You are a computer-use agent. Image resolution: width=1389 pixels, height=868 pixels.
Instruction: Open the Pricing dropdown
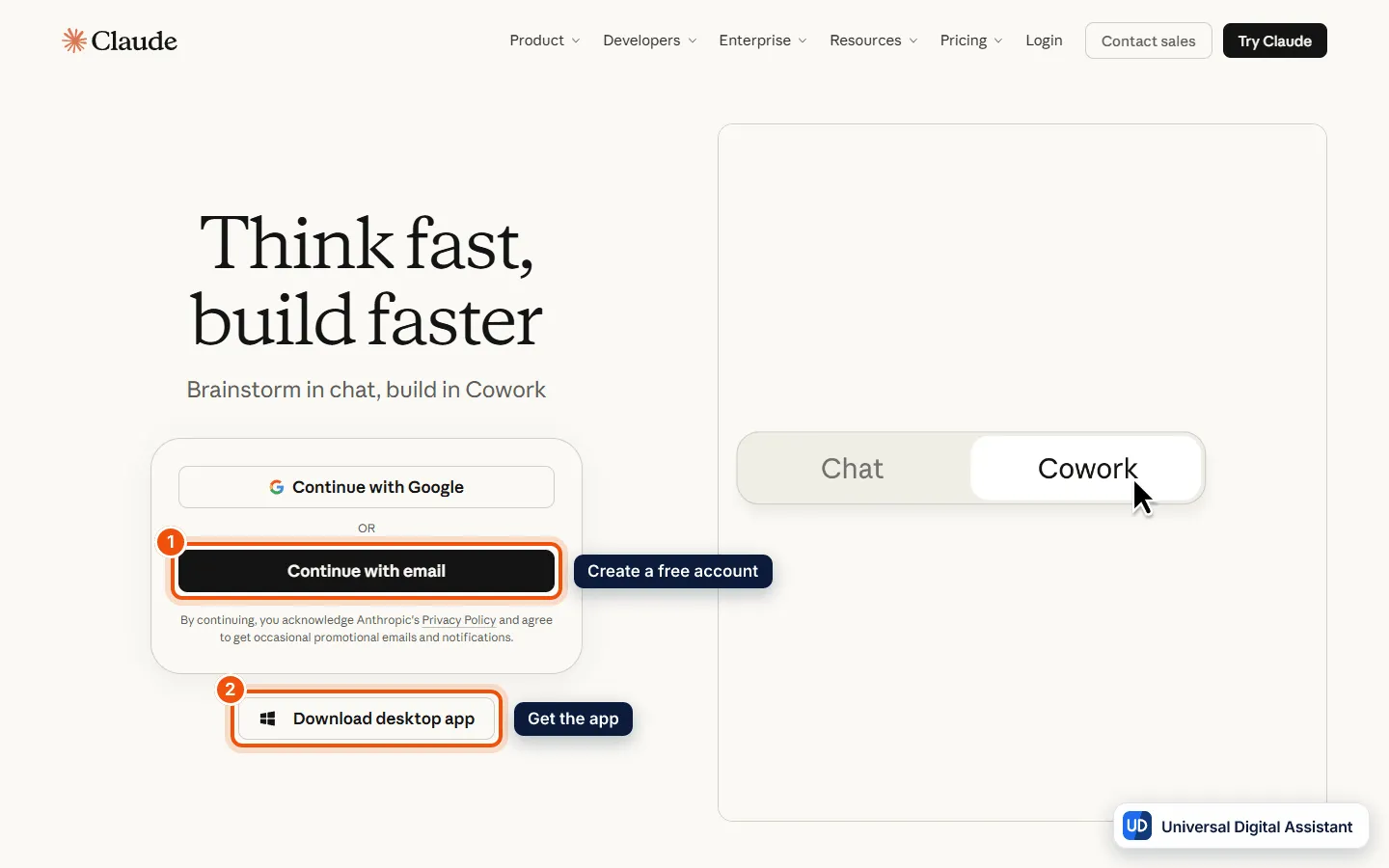coord(971,41)
